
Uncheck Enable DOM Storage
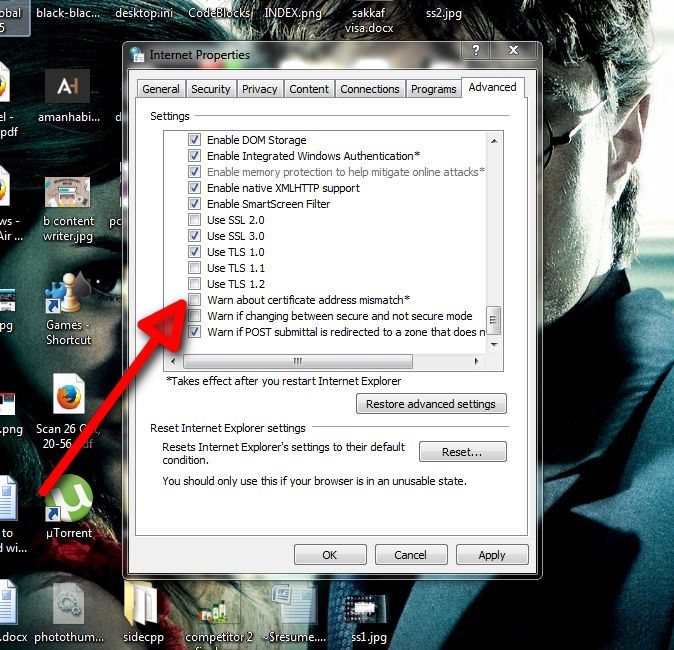coord(194,140)
